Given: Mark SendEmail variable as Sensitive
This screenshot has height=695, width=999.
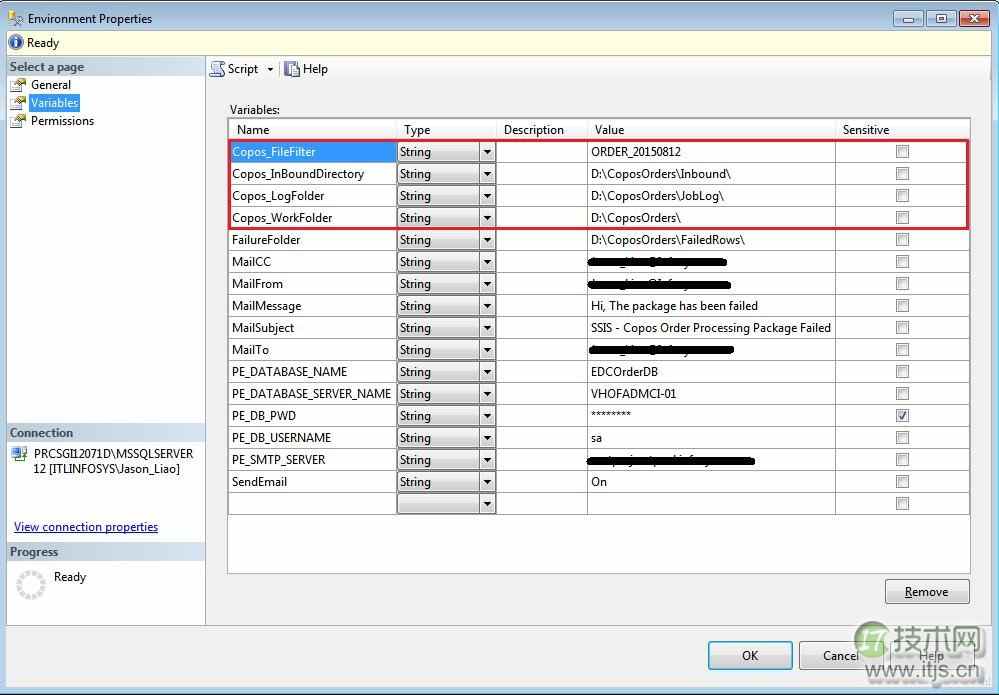Looking at the screenshot, I should (x=902, y=481).
